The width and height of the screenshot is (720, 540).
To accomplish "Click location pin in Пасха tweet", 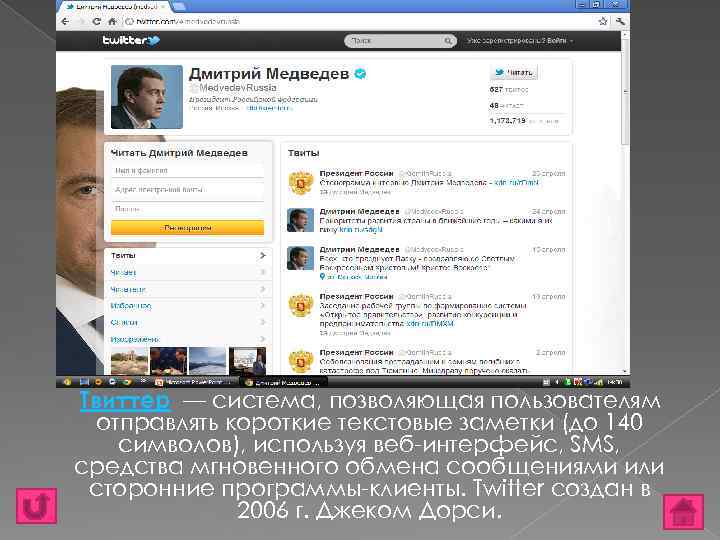I will click(322, 277).
